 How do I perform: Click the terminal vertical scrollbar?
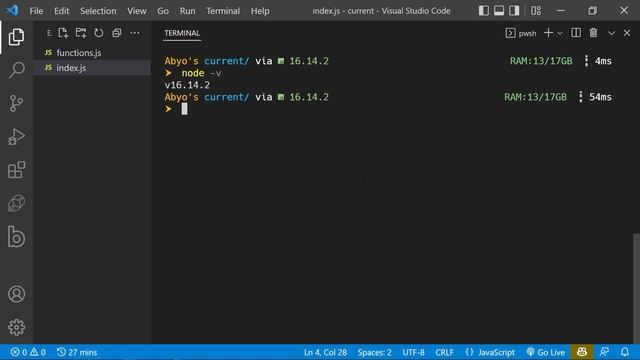[636, 289]
